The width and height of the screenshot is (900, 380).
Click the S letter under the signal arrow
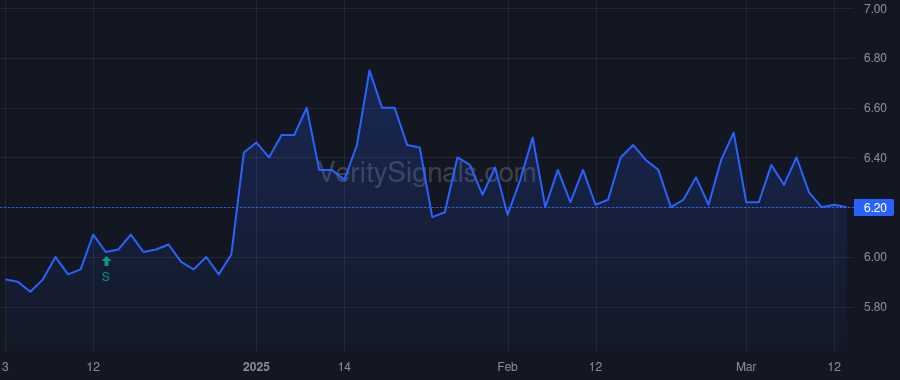point(106,277)
